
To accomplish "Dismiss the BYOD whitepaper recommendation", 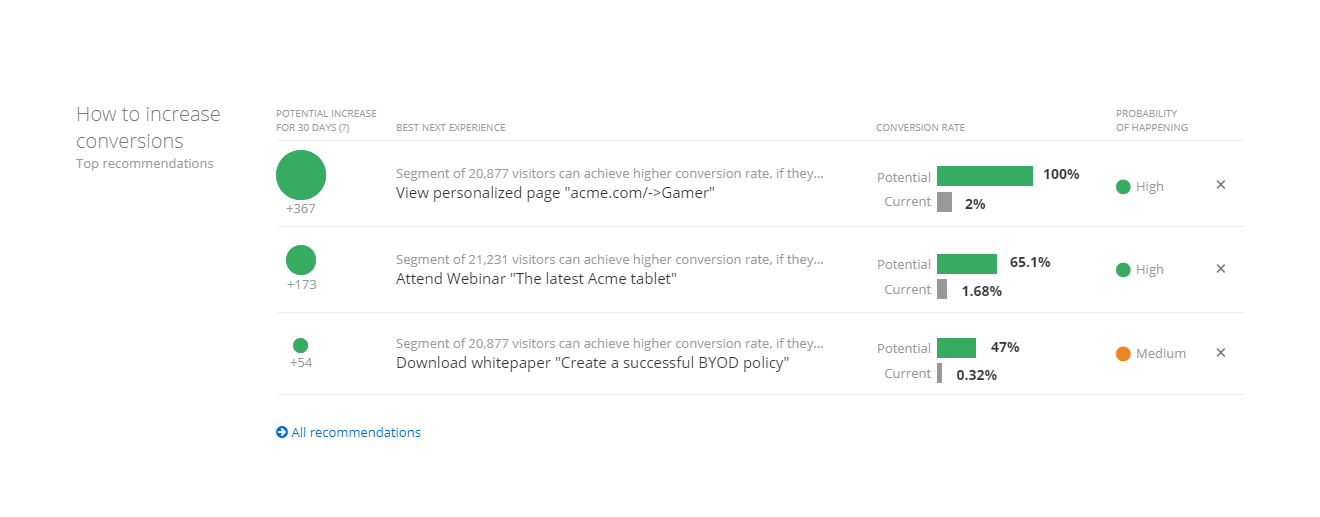I will (x=1220, y=353).
